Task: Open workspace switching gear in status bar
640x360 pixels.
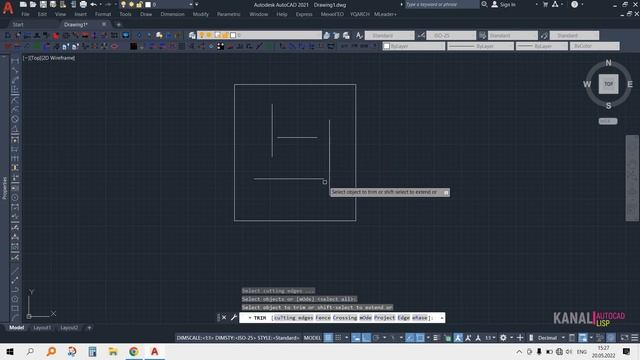Action: pyautogui.click(x=503, y=338)
